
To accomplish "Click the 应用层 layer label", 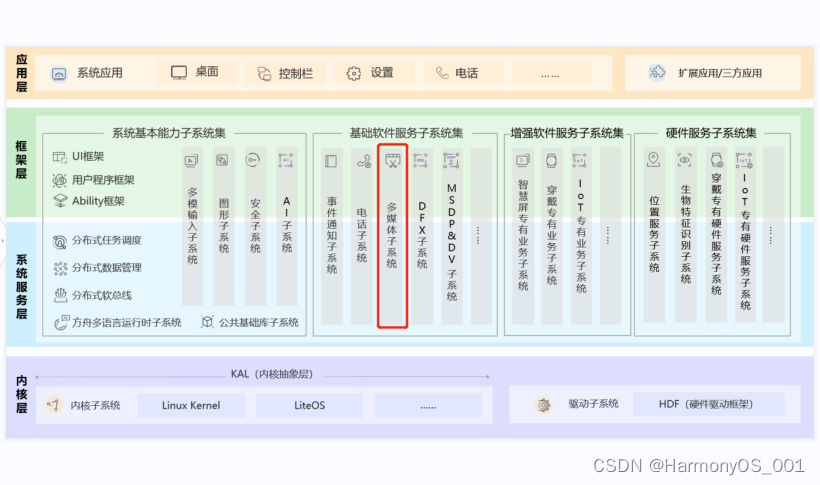I will tap(21, 73).
